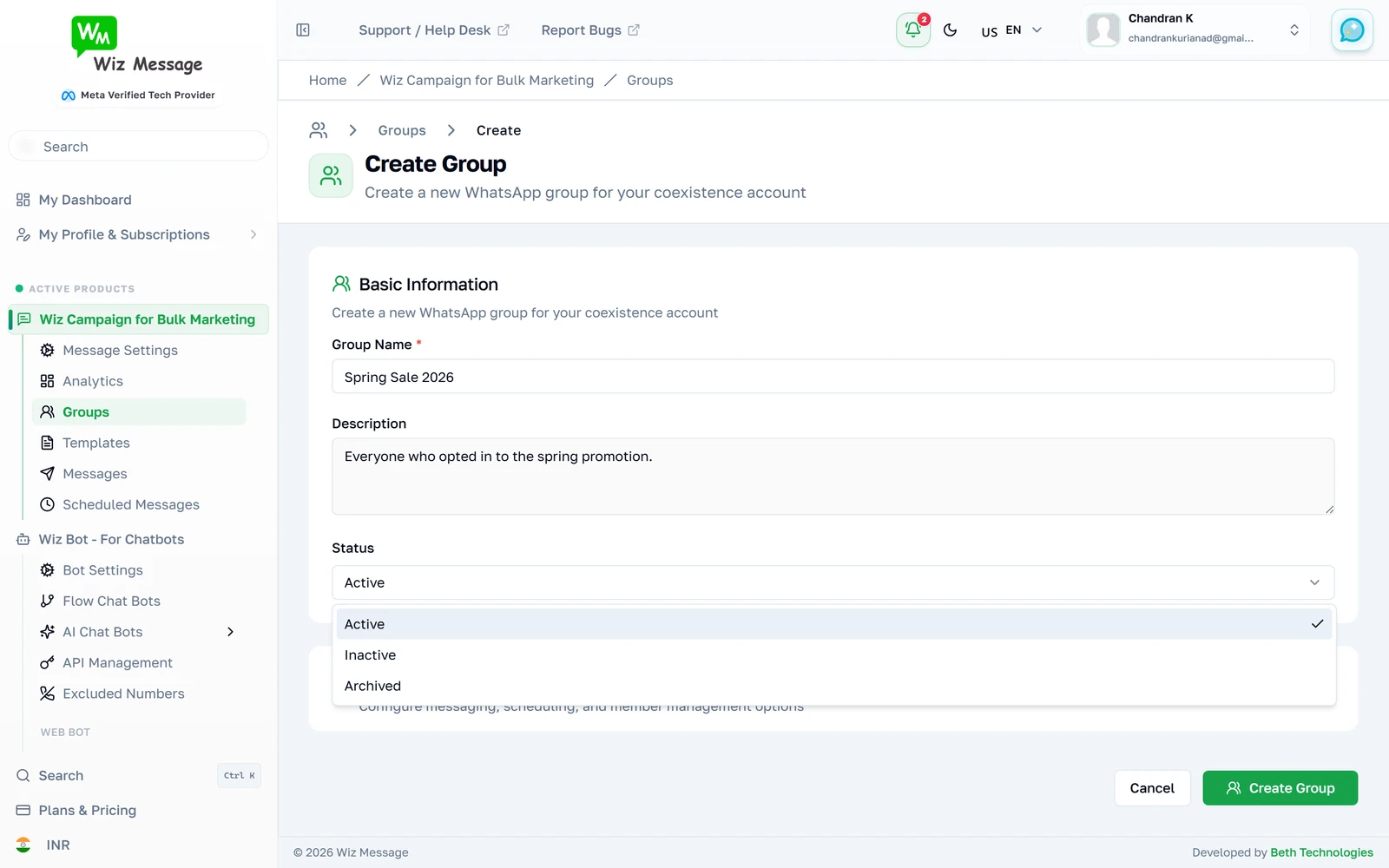Viewport: 1389px width, 868px height.
Task: Click the Create Group button
Action: point(1280,788)
